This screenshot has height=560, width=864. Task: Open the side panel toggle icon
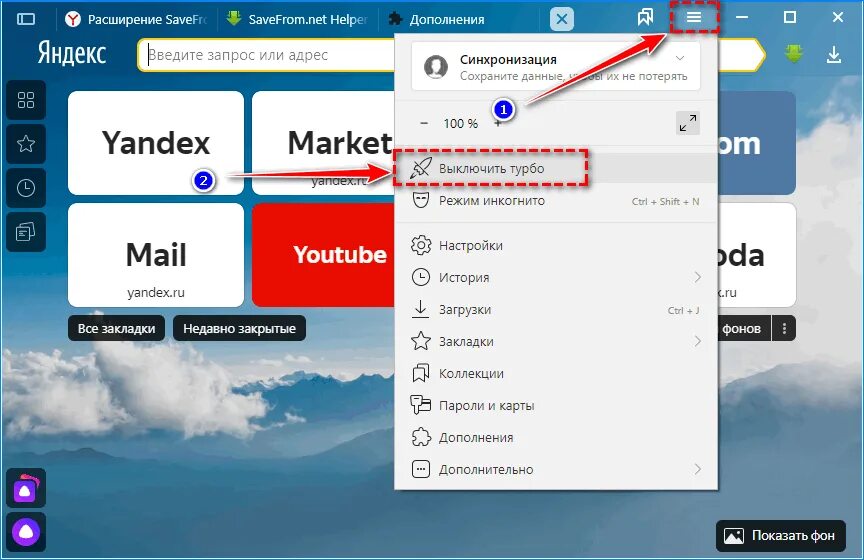[x=26, y=19]
